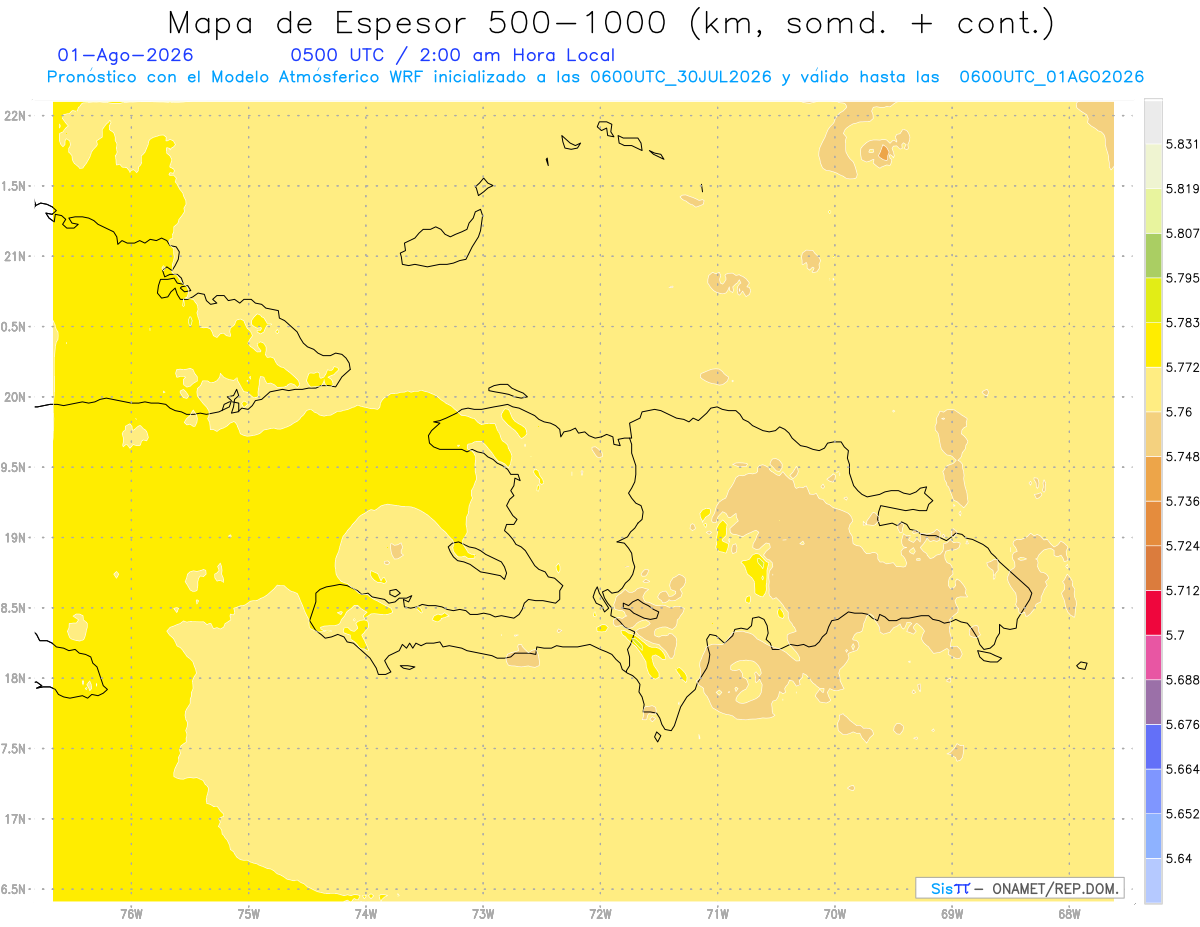This screenshot has height=927, width=1200.
Task: Click the 5.736 colorbar label
Action: tap(1182, 501)
